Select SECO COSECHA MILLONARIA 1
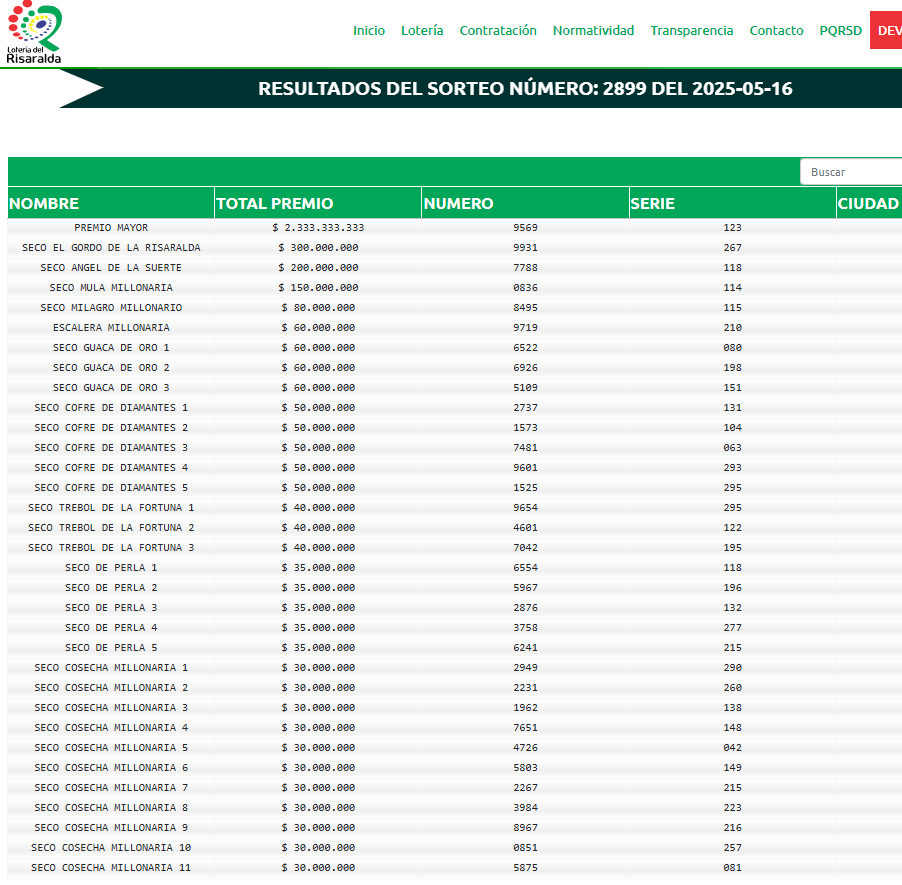Image resolution: width=902 pixels, height=885 pixels. coord(111,668)
